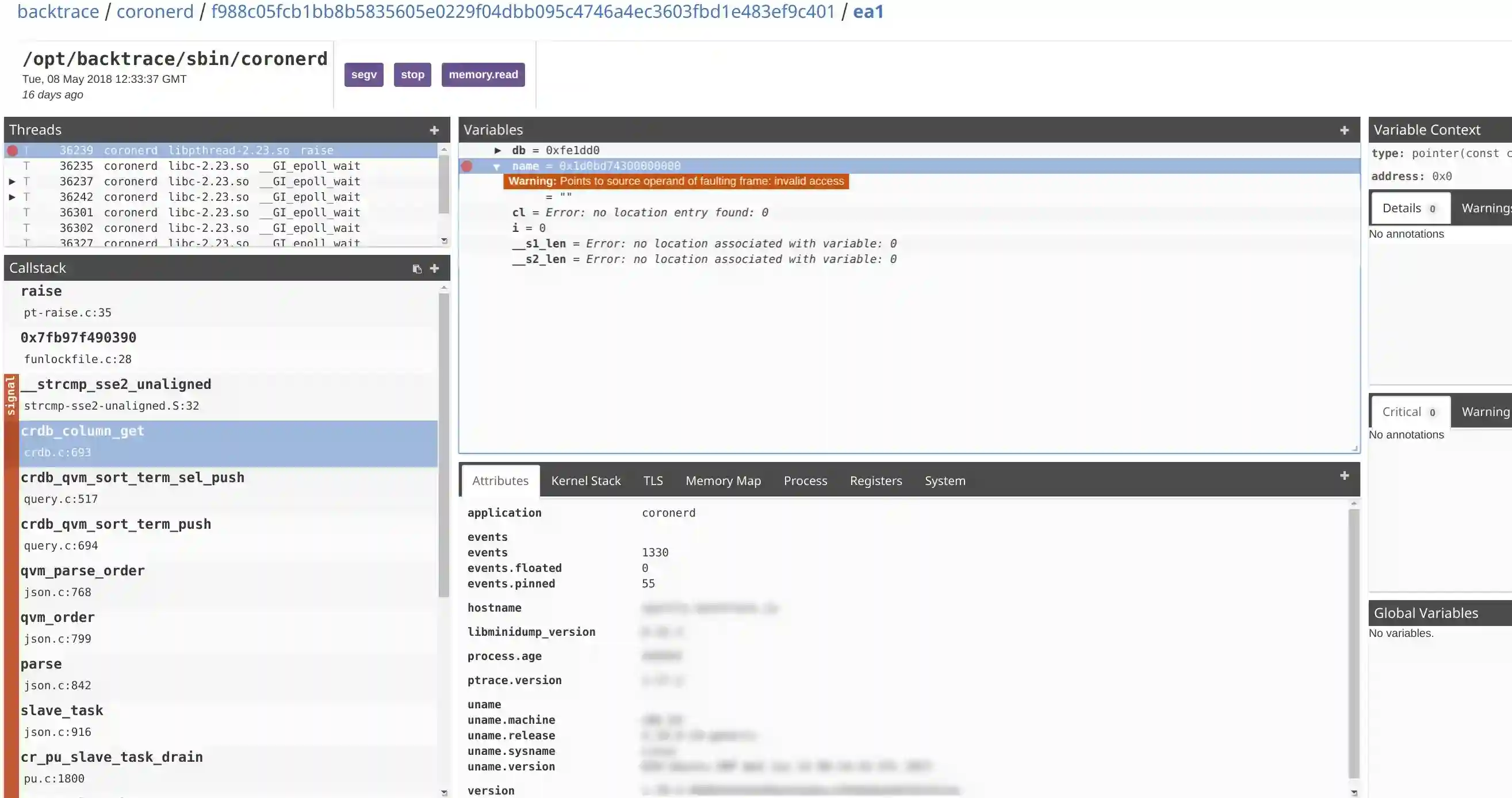This screenshot has width=1512, height=798.
Task: Click copy callstack icon button
Action: tap(417, 268)
